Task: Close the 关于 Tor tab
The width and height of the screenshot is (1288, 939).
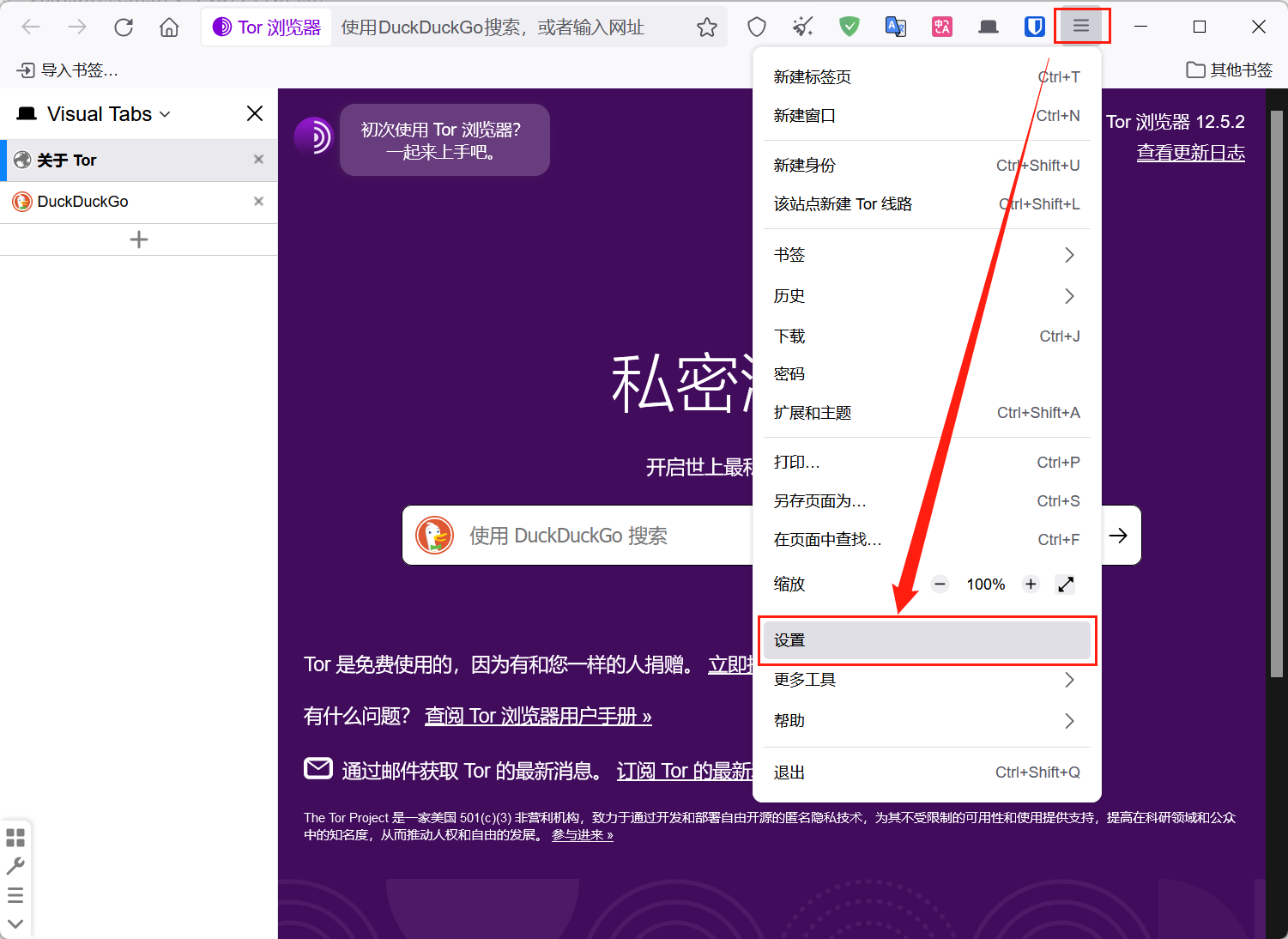Action: click(x=258, y=160)
